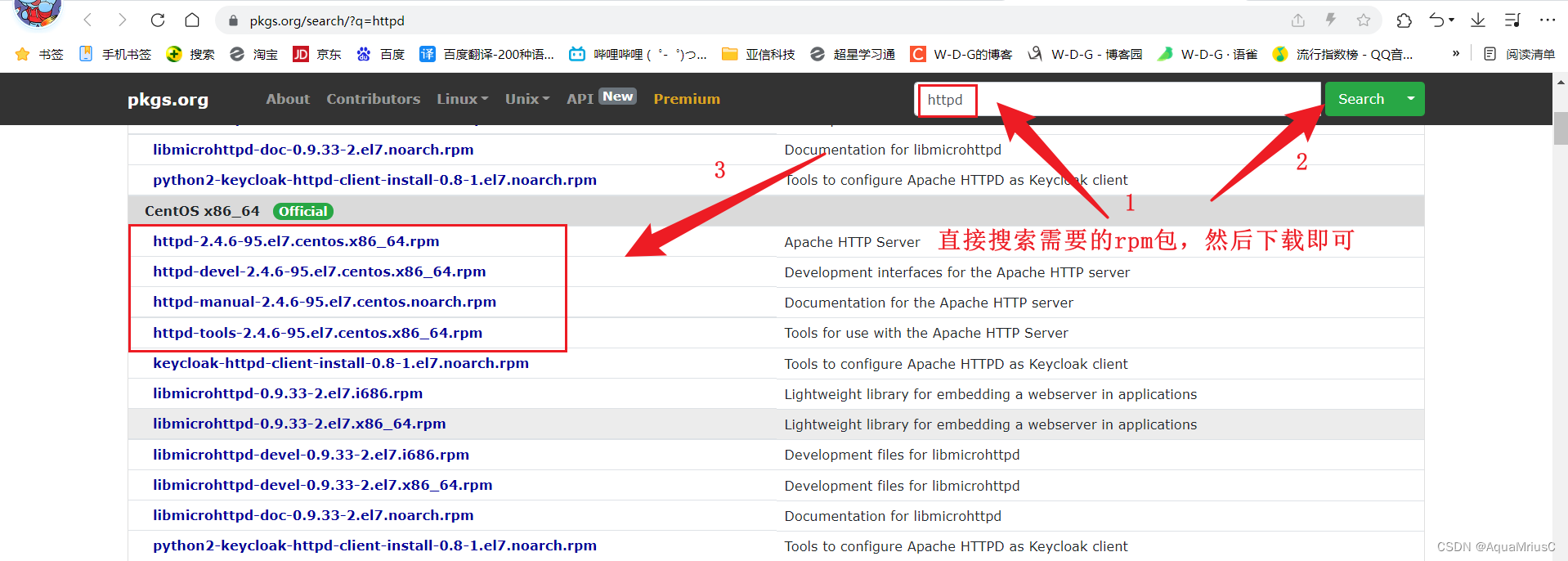Expand the Linux dropdown menu
The width and height of the screenshot is (1568, 561).
click(x=462, y=99)
